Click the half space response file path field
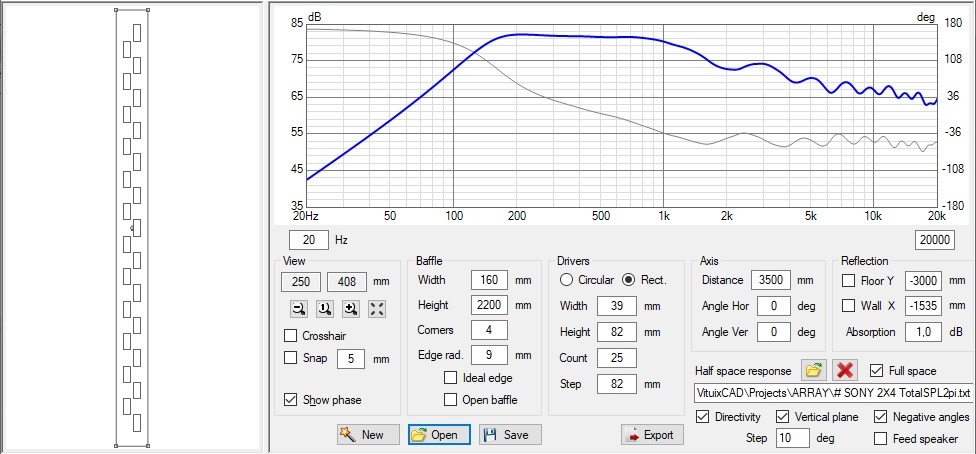The width and height of the screenshot is (976, 454). point(833,394)
